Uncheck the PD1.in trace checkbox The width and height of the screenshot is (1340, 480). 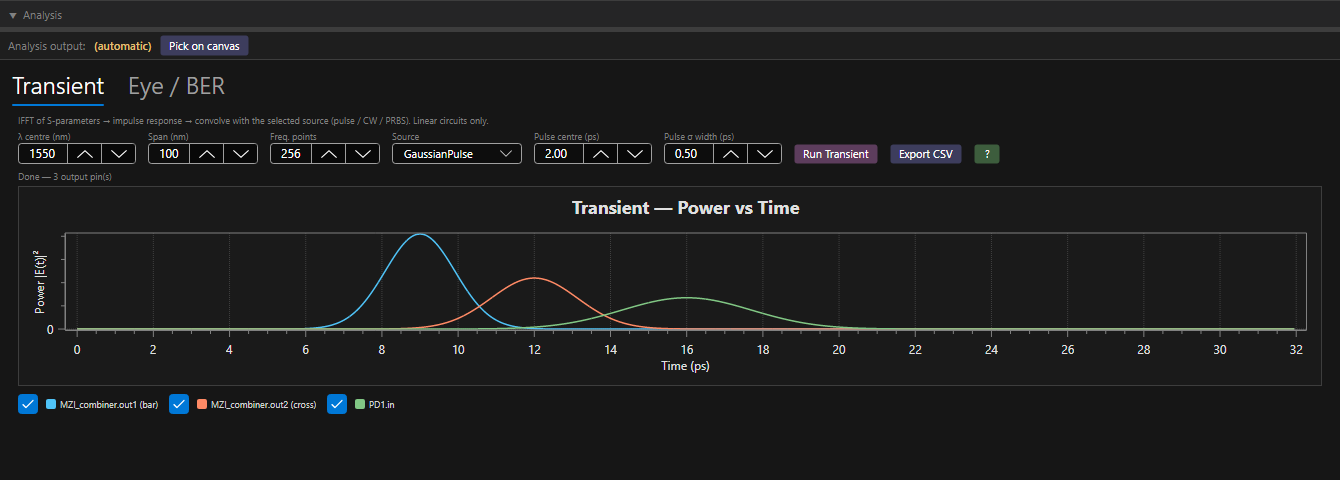tap(338, 404)
